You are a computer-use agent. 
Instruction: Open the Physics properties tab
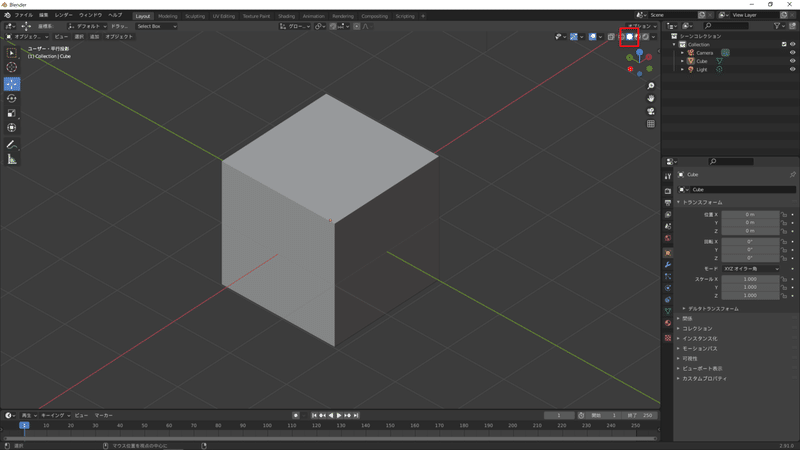668,288
